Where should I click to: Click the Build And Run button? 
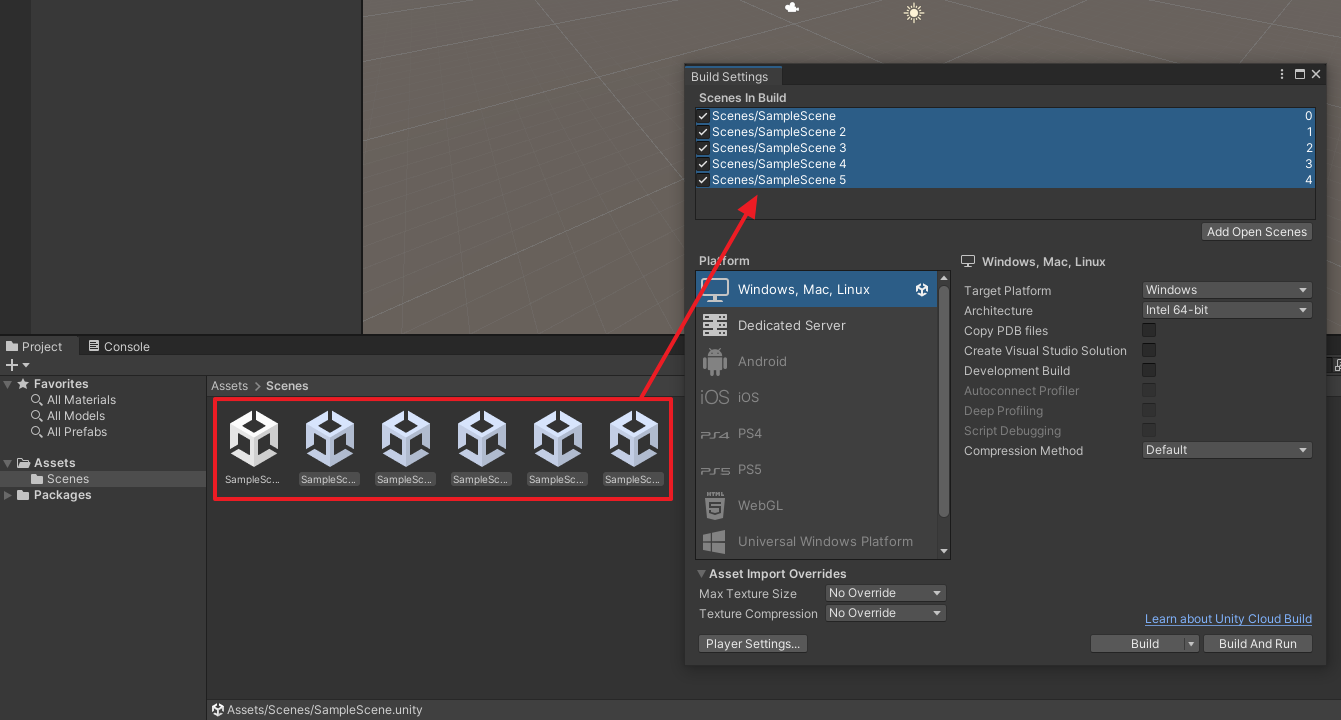pos(1258,644)
